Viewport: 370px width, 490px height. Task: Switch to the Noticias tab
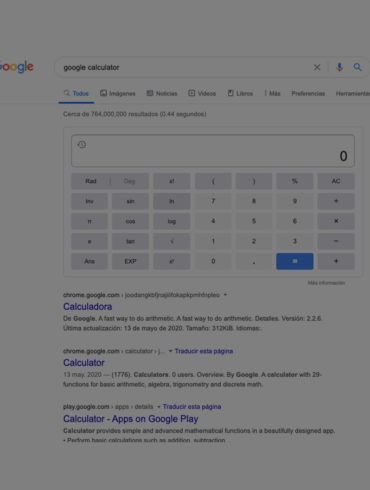tap(162, 93)
